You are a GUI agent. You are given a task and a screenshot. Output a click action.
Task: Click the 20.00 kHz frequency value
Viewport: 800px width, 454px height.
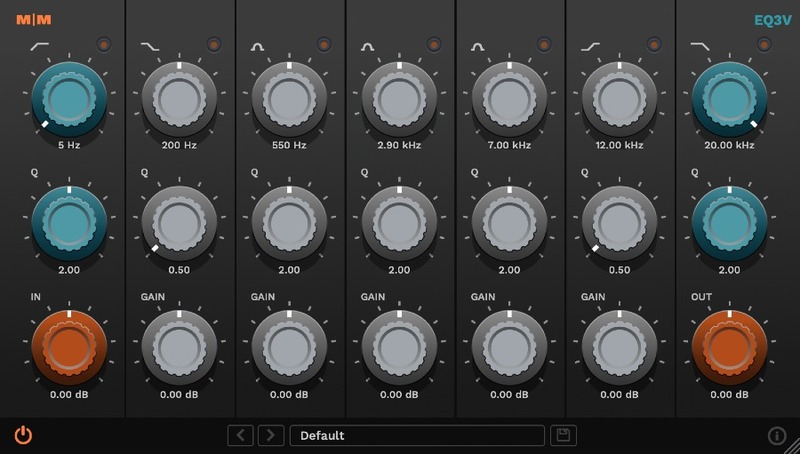tap(730, 145)
